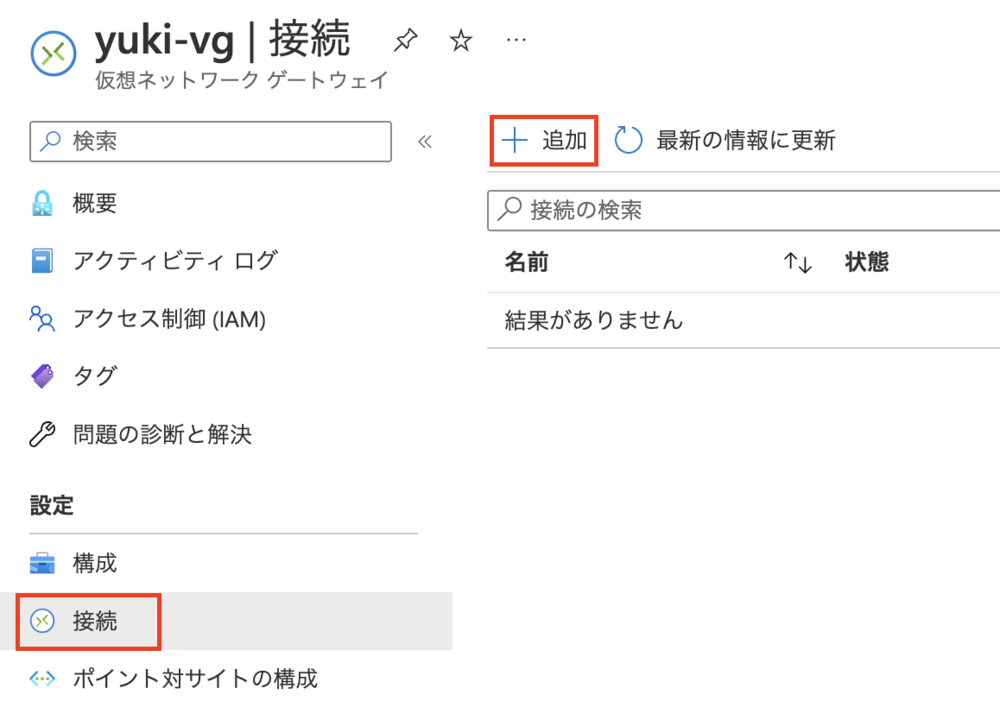1000x701 pixels.
Task: Click the favorite star icon
Action: point(460,41)
